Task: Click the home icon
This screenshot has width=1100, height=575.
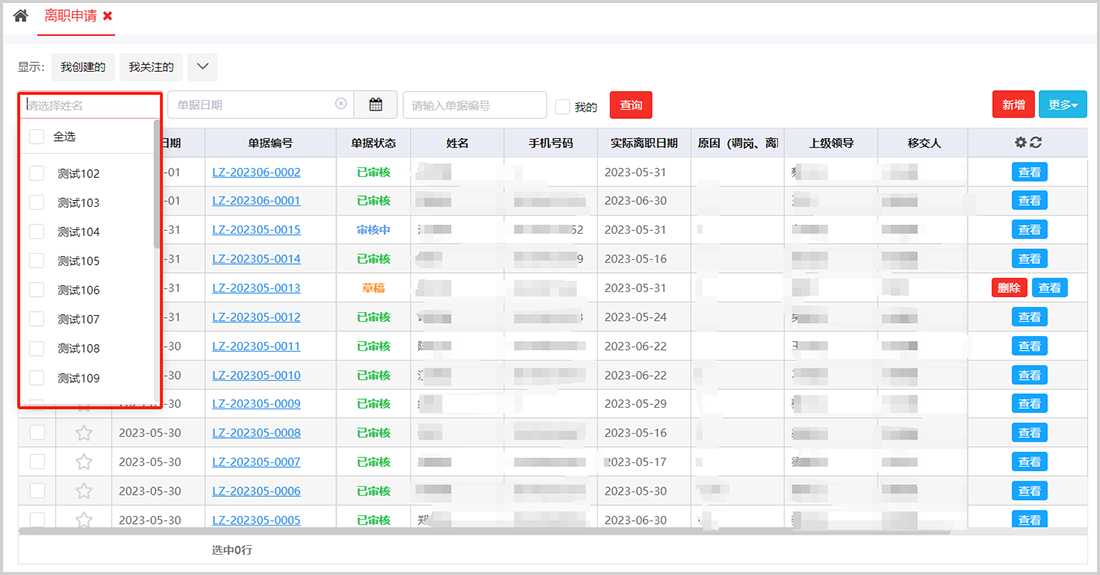Action: pos(20,16)
